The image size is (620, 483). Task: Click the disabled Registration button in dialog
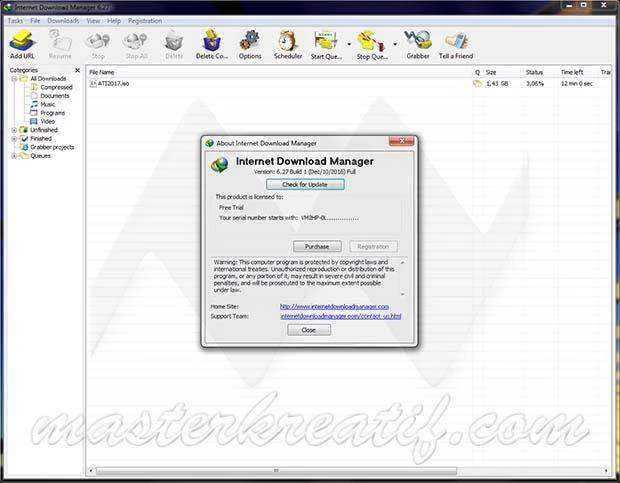click(373, 247)
